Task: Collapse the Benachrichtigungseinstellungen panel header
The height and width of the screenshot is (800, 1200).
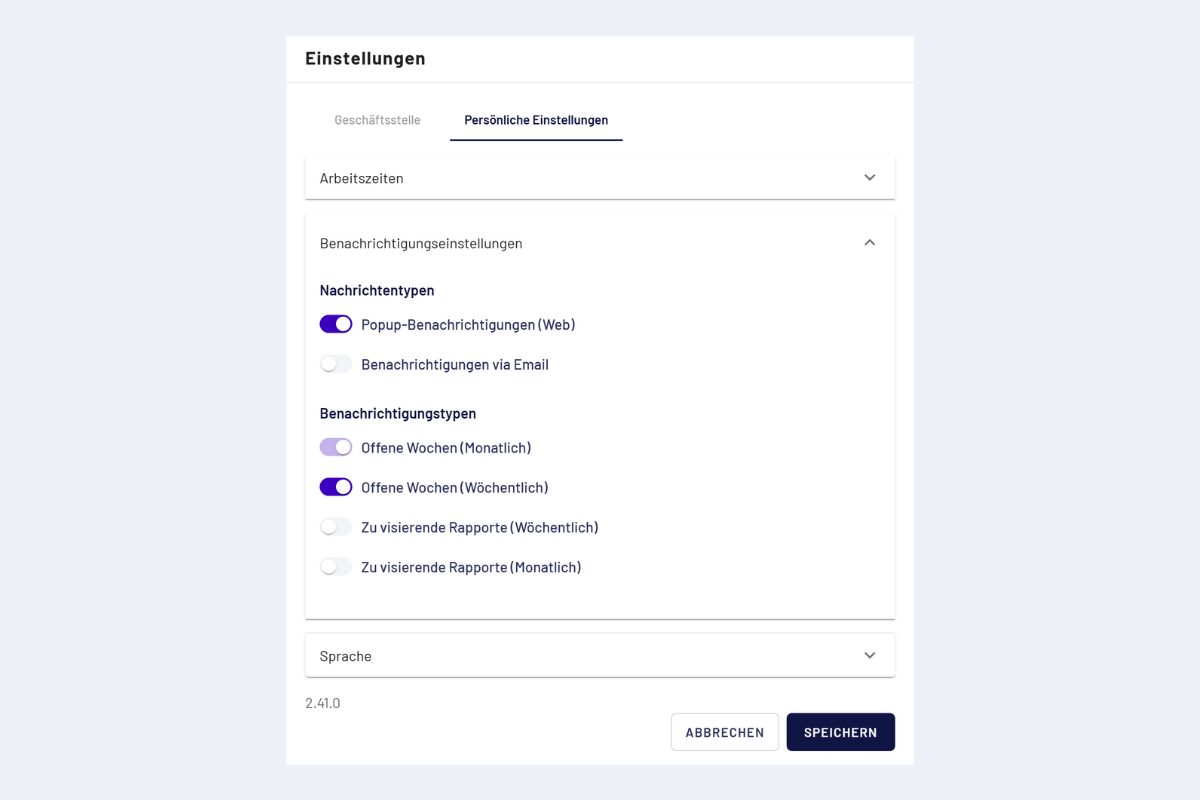Action: click(421, 243)
